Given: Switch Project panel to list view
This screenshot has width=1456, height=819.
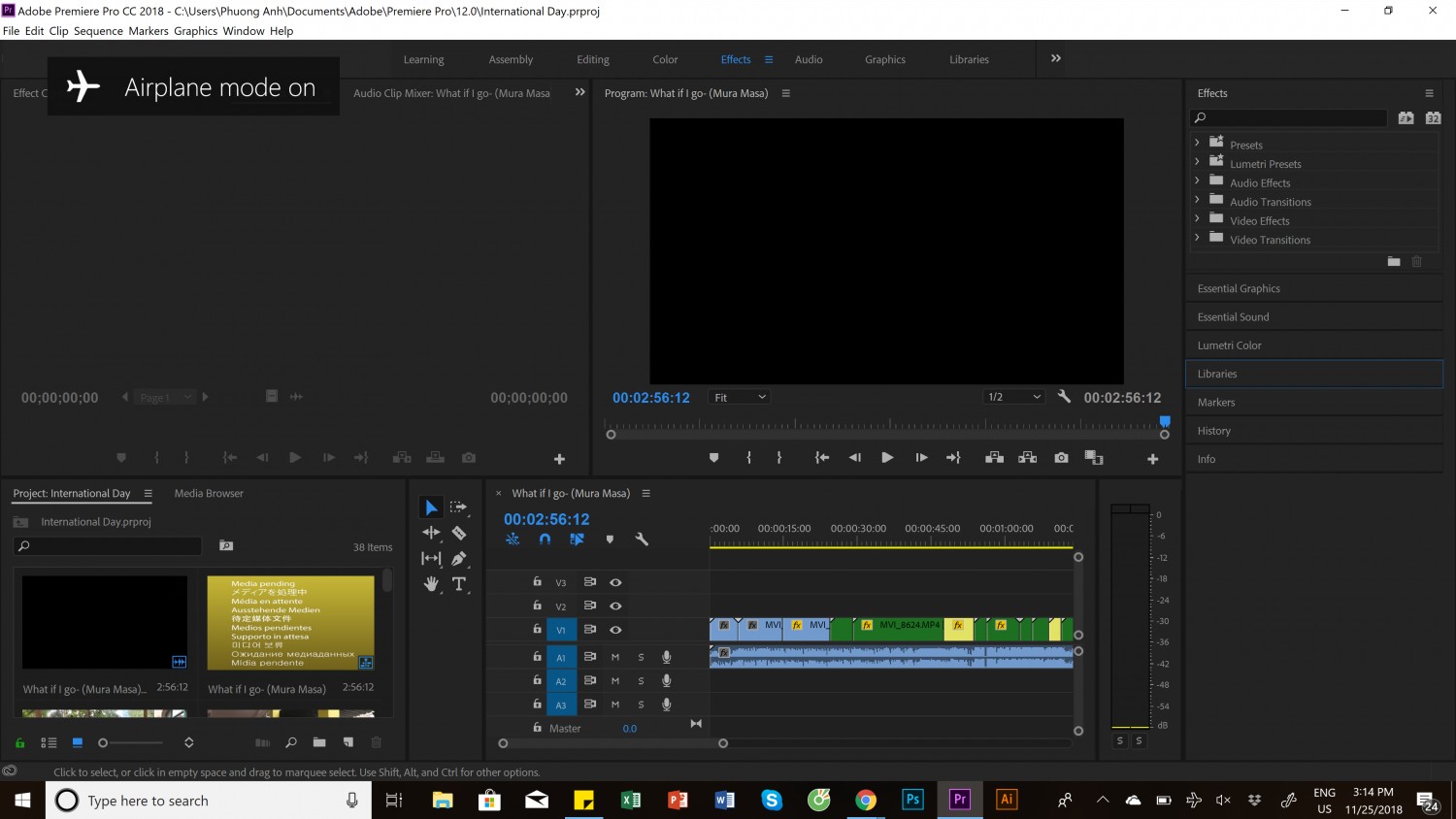Looking at the screenshot, I should point(49,742).
